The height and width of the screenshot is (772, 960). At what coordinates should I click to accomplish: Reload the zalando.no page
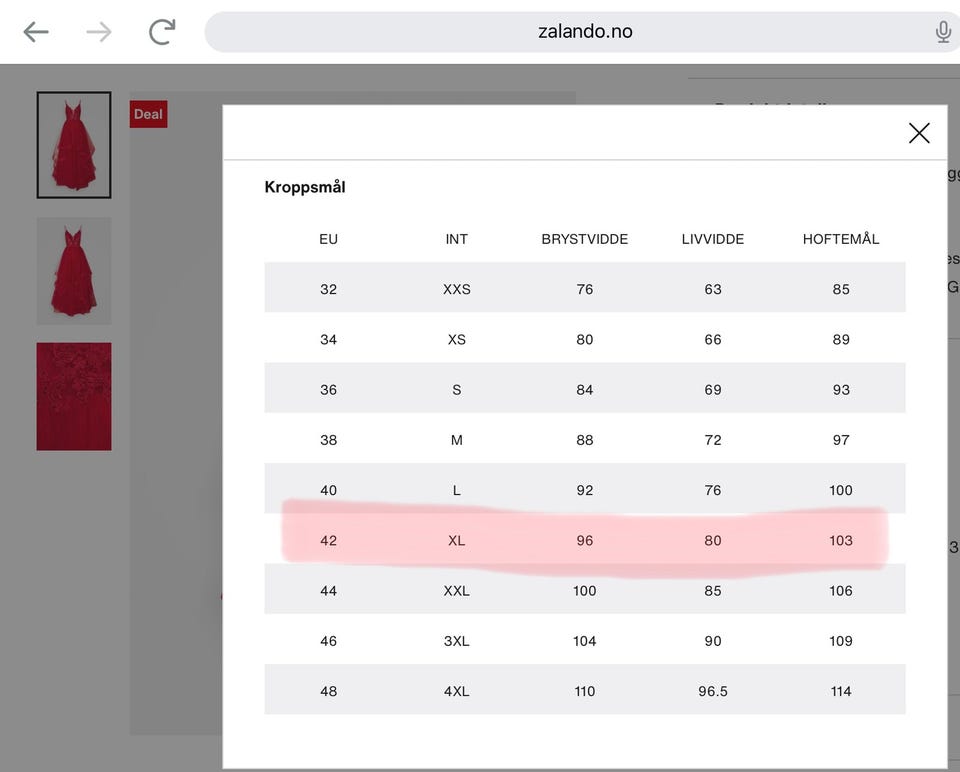(162, 32)
